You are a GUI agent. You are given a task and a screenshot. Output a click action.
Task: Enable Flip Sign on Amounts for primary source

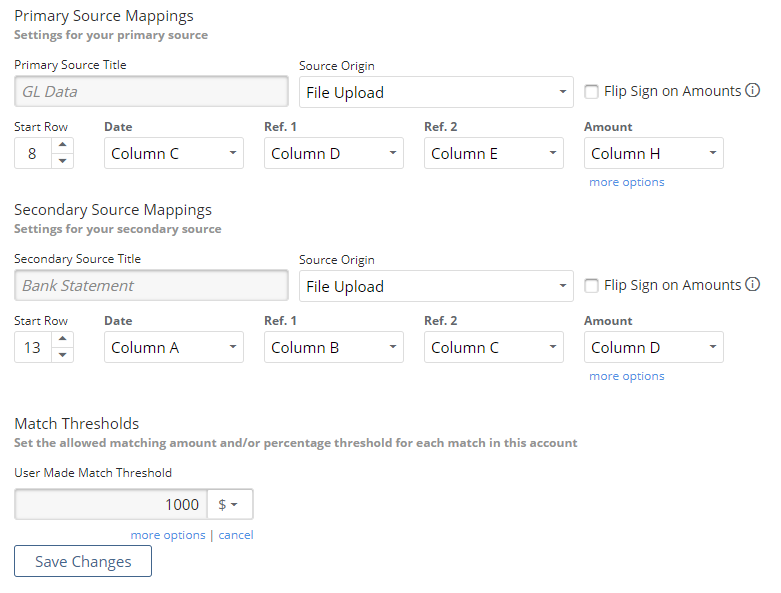pyautogui.click(x=591, y=92)
